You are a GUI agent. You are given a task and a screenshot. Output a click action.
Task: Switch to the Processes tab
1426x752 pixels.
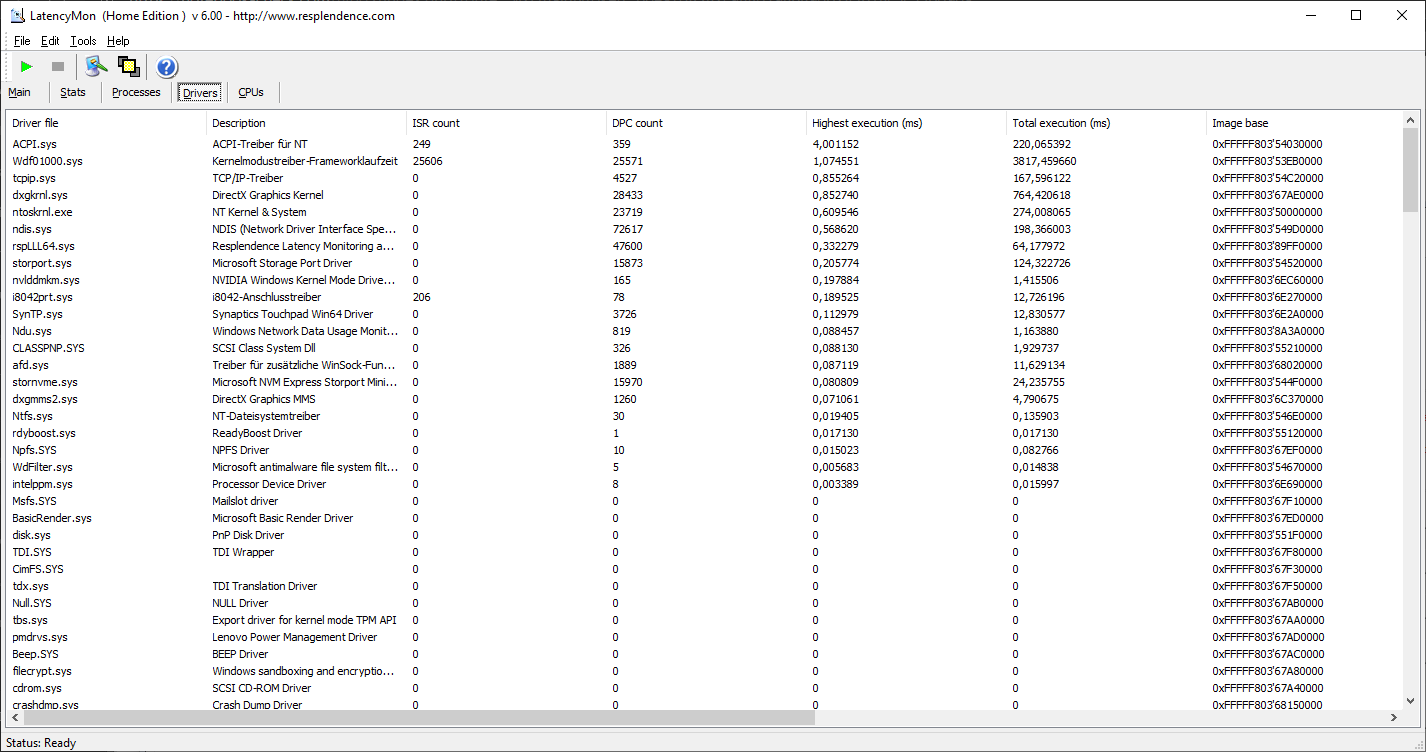click(136, 92)
